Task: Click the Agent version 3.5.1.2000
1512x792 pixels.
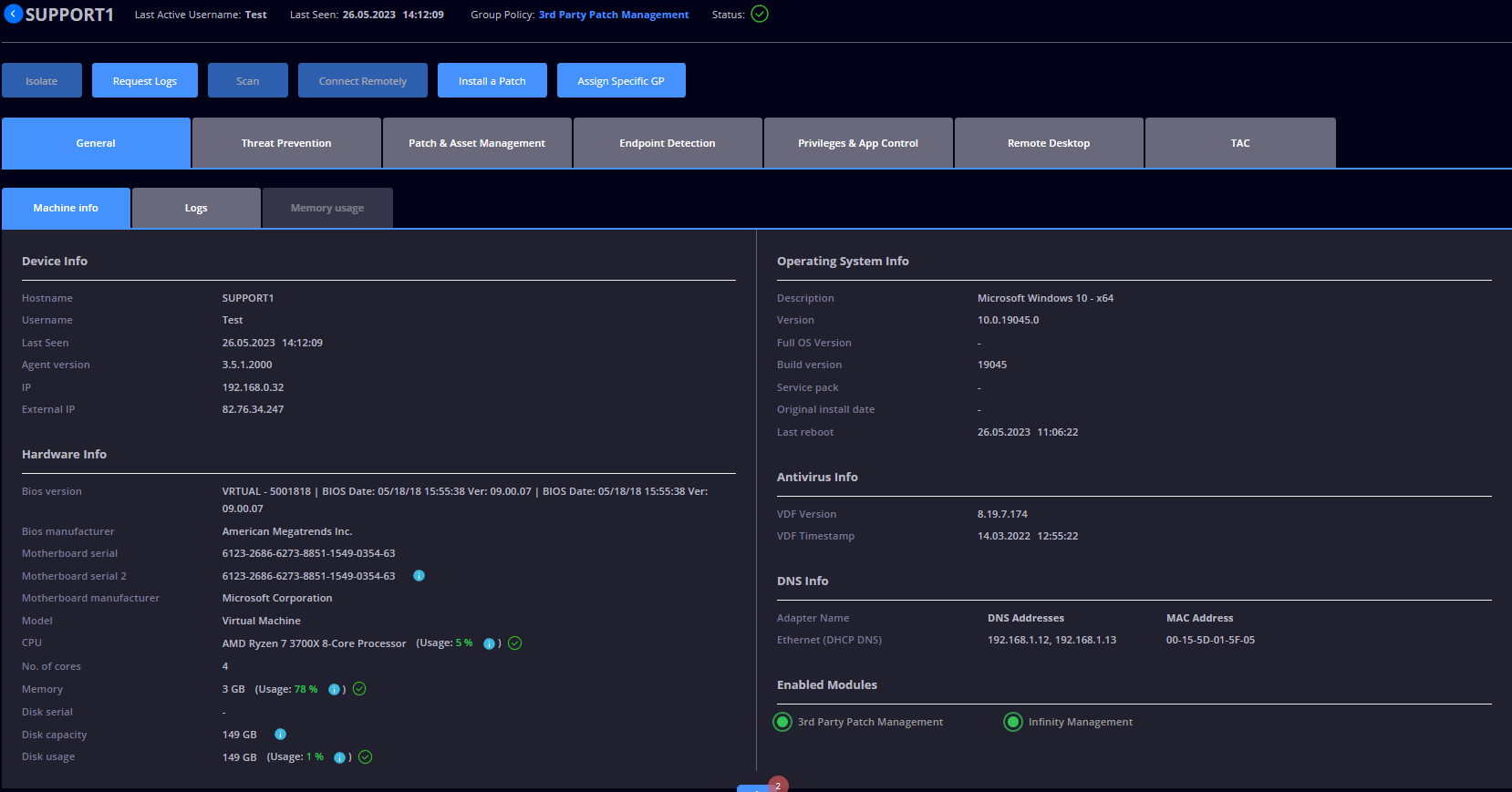Action: point(247,365)
